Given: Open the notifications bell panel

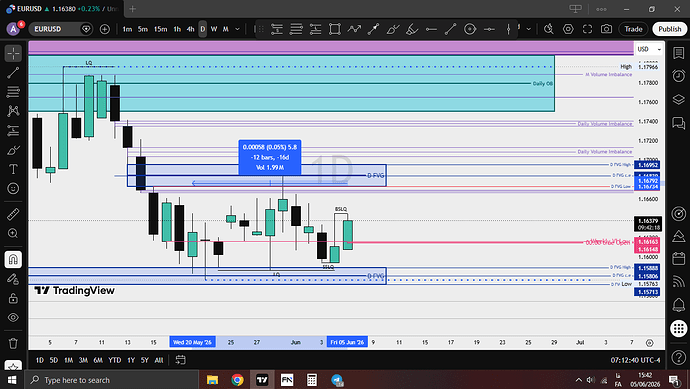Looking at the screenshot, I should coord(679,304).
